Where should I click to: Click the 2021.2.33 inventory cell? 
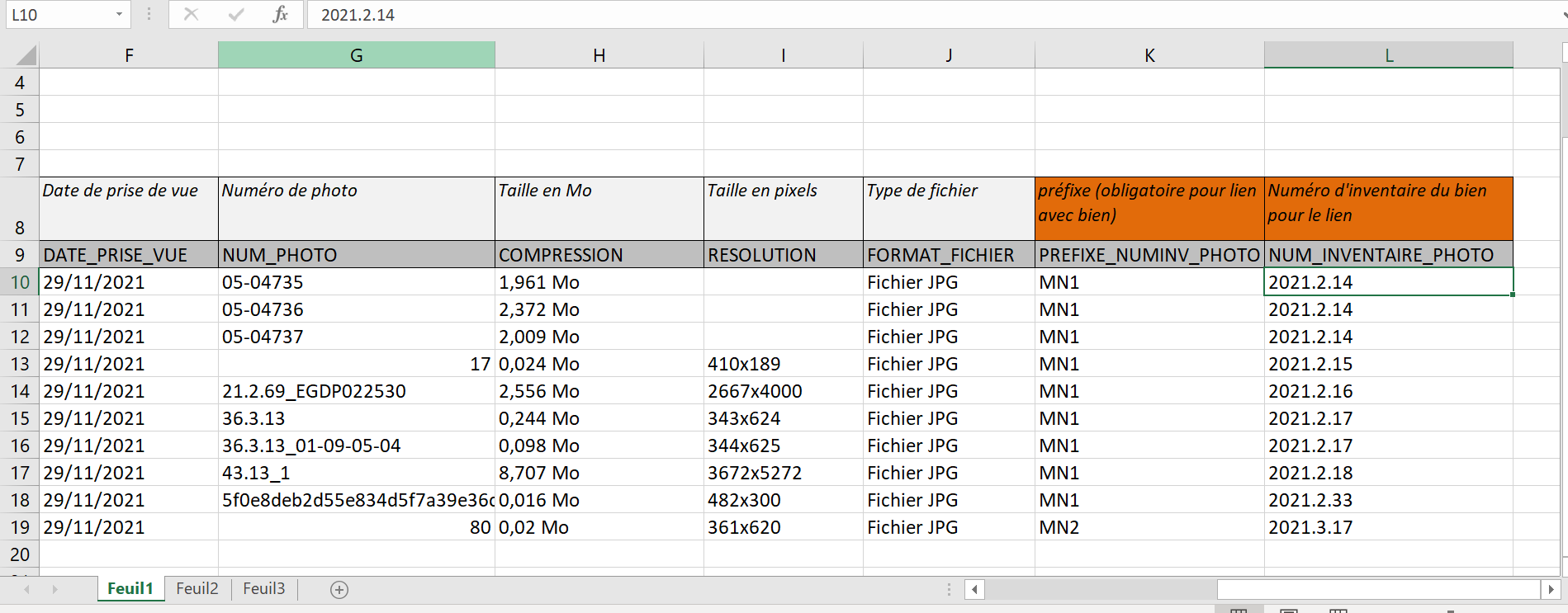(x=1389, y=500)
